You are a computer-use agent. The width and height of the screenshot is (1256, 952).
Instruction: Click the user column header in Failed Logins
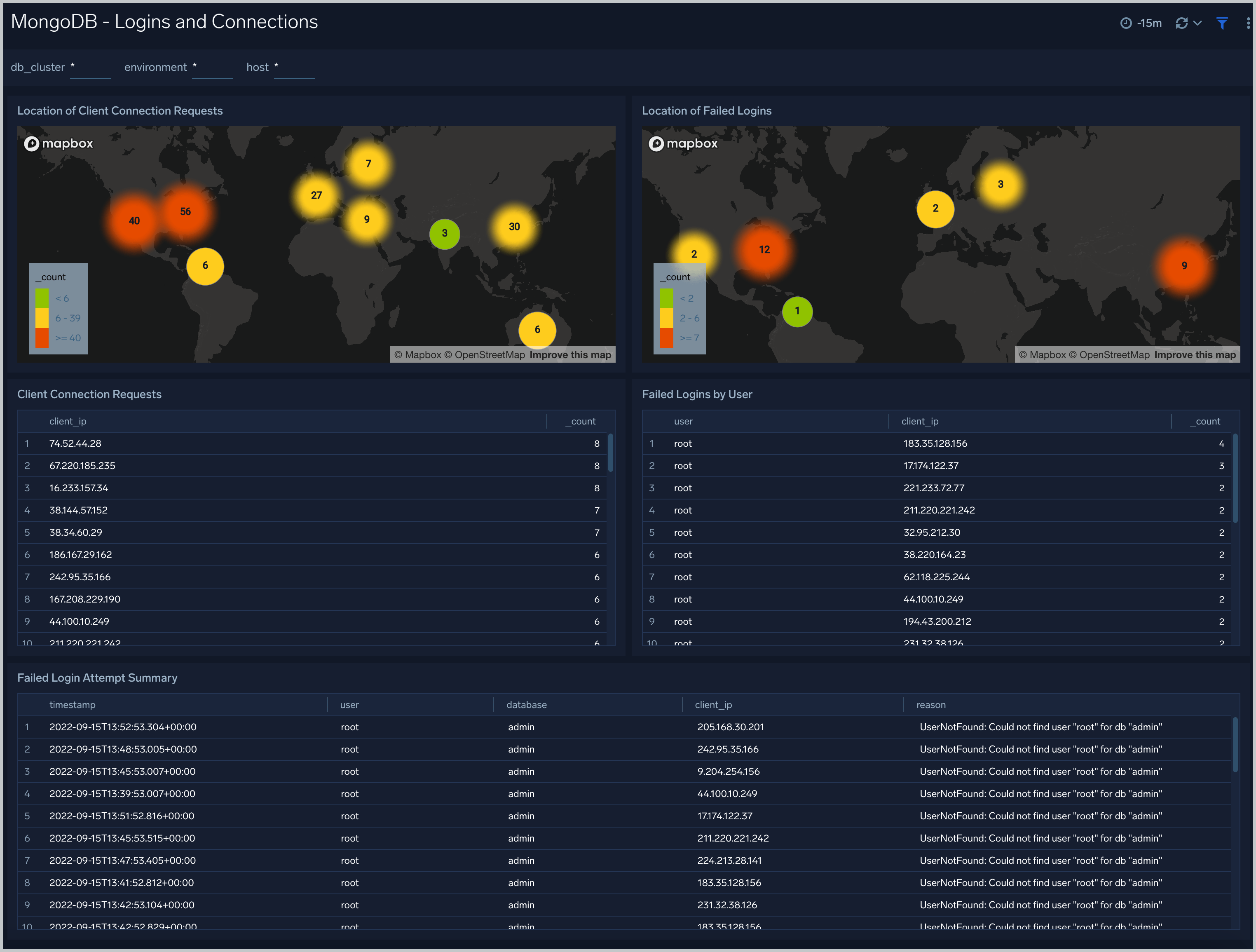pyautogui.click(x=683, y=421)
